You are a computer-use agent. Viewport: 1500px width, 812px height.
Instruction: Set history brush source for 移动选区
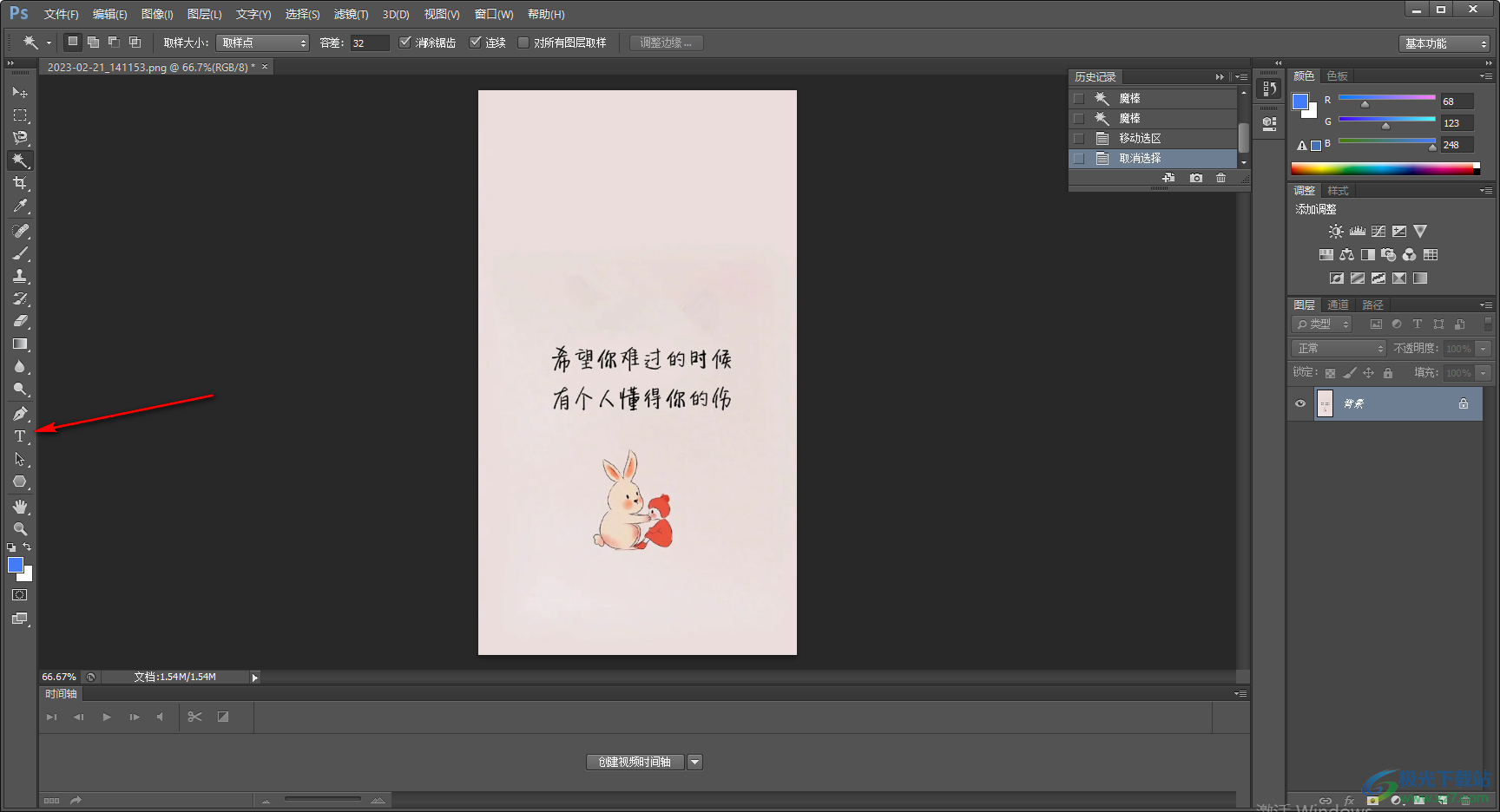point(1079,139)
